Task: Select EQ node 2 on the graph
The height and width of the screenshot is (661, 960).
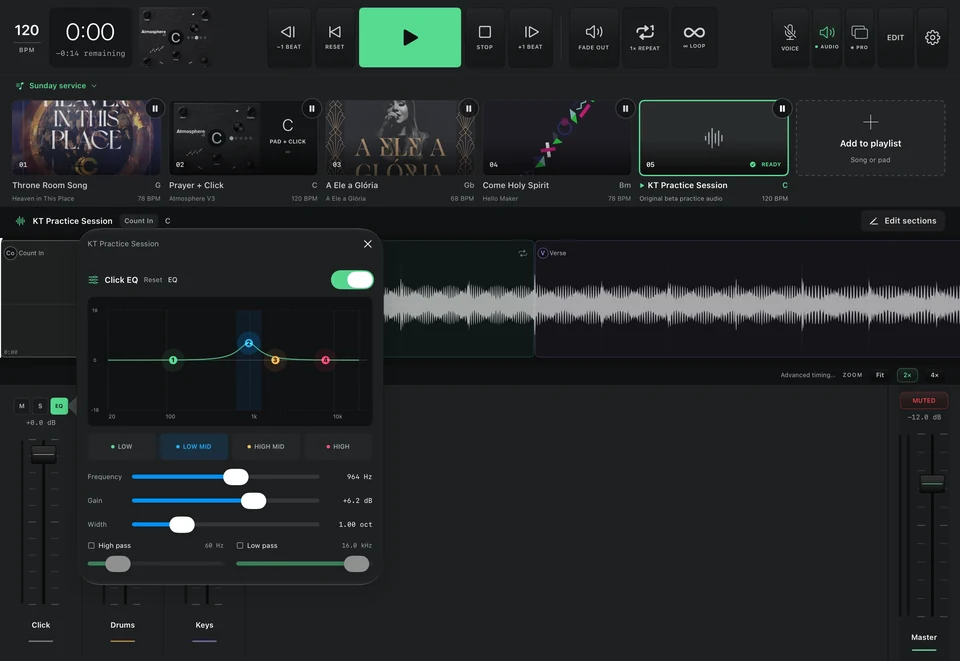Action: pyautogui.click(x=249, y=343)
